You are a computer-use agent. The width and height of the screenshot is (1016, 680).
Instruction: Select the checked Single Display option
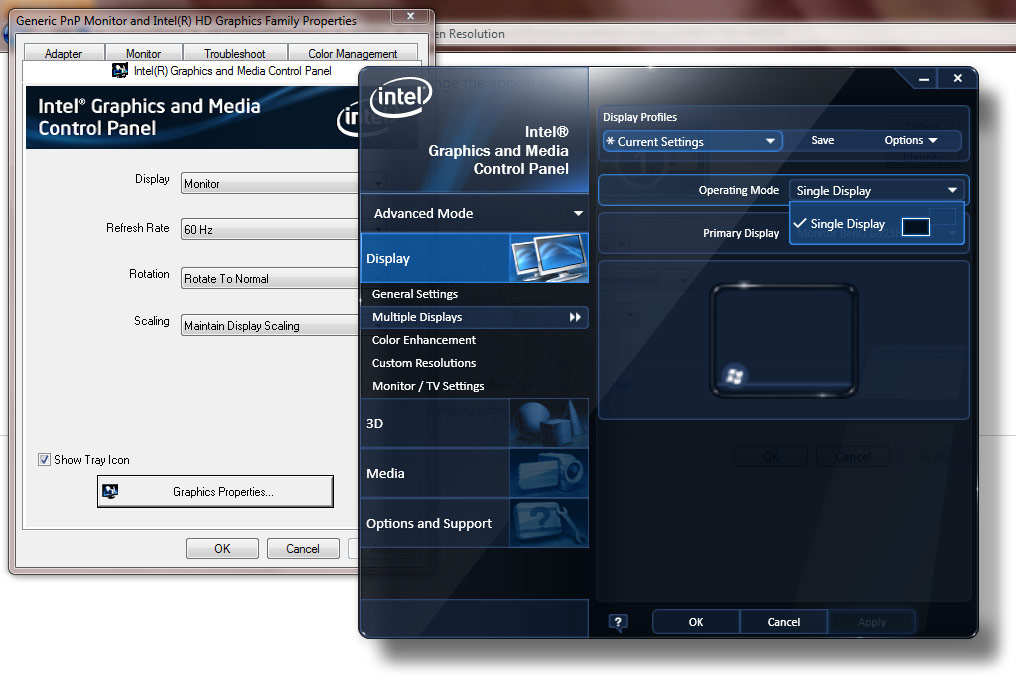coord(876,224)
